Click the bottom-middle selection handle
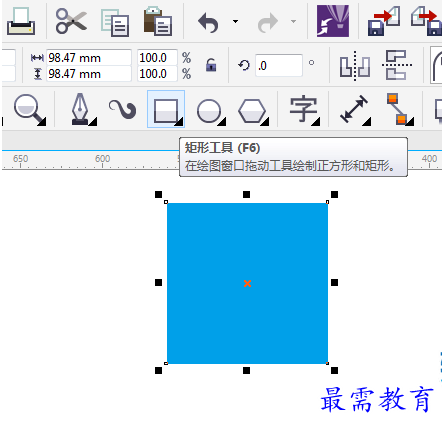 click(246, 370)
